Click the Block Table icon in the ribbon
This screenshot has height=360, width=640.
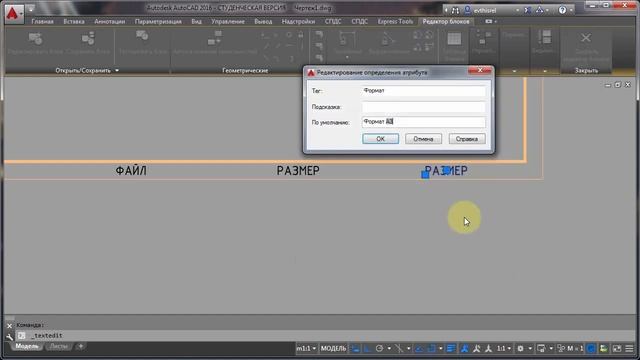[454, 40]
